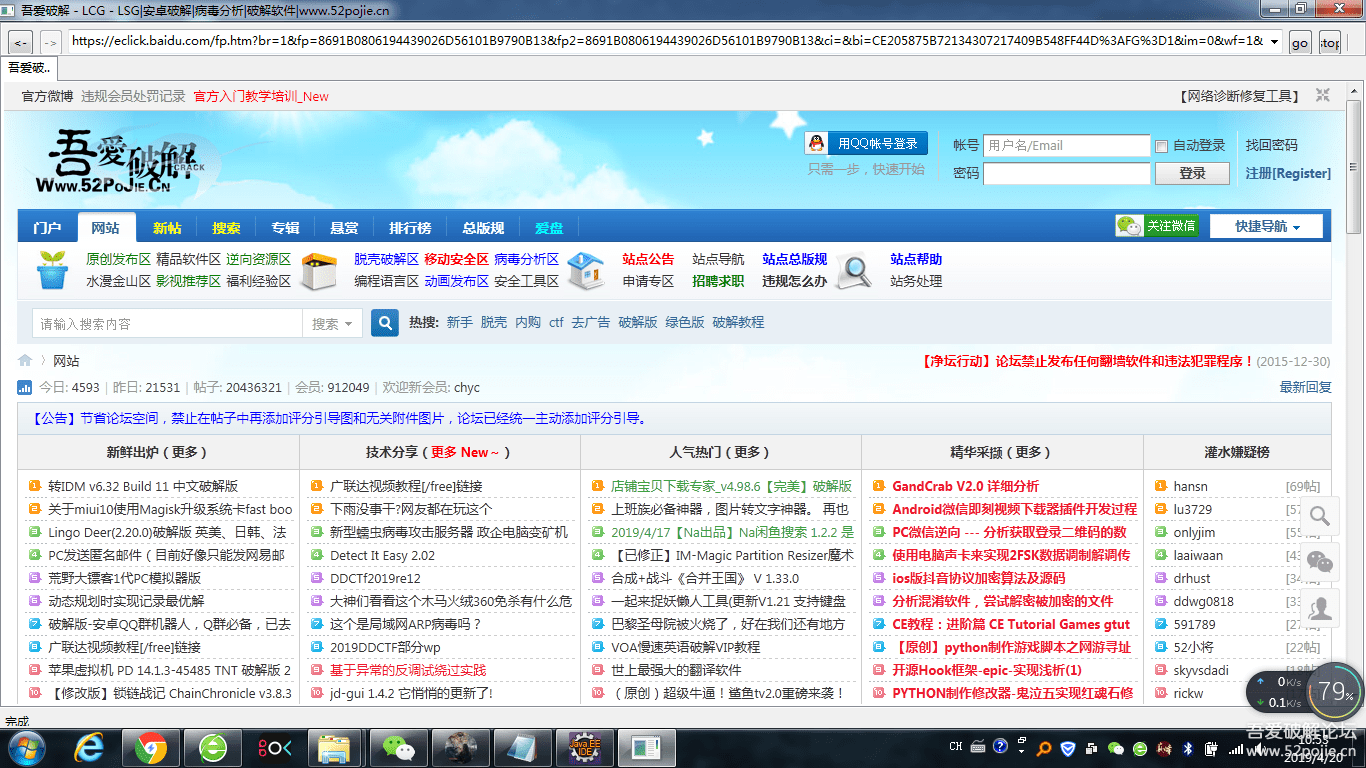Click the floating user avatar icon on right

click(1320, 608)
